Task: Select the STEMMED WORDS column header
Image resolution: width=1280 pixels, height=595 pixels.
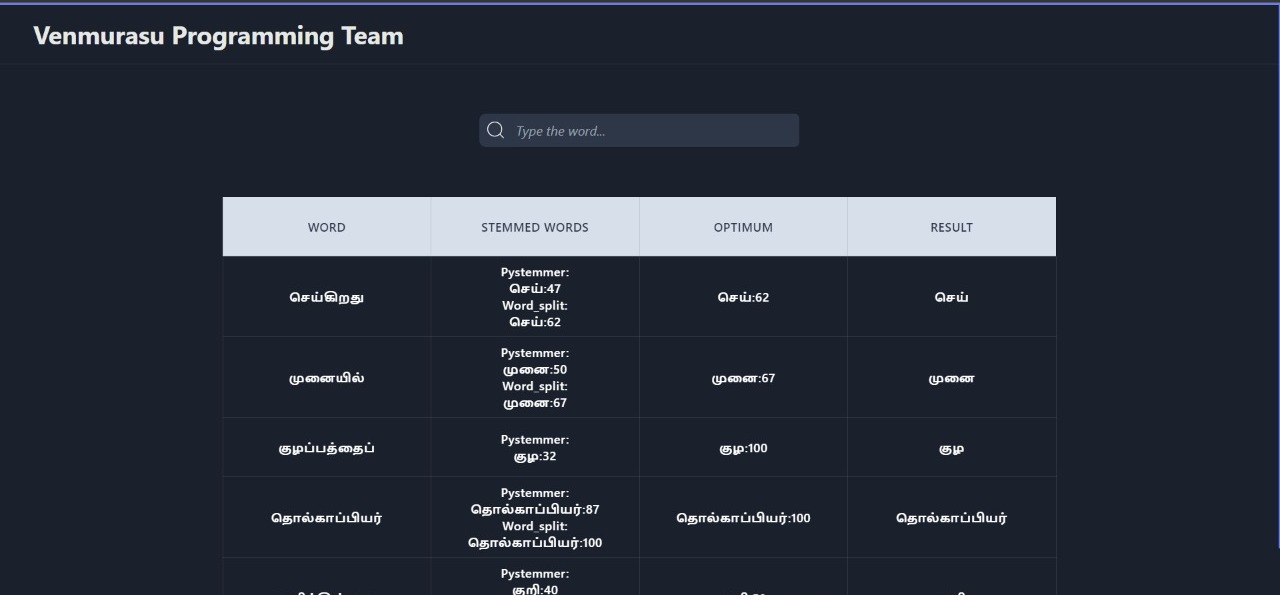Action: tap(535, 227)
